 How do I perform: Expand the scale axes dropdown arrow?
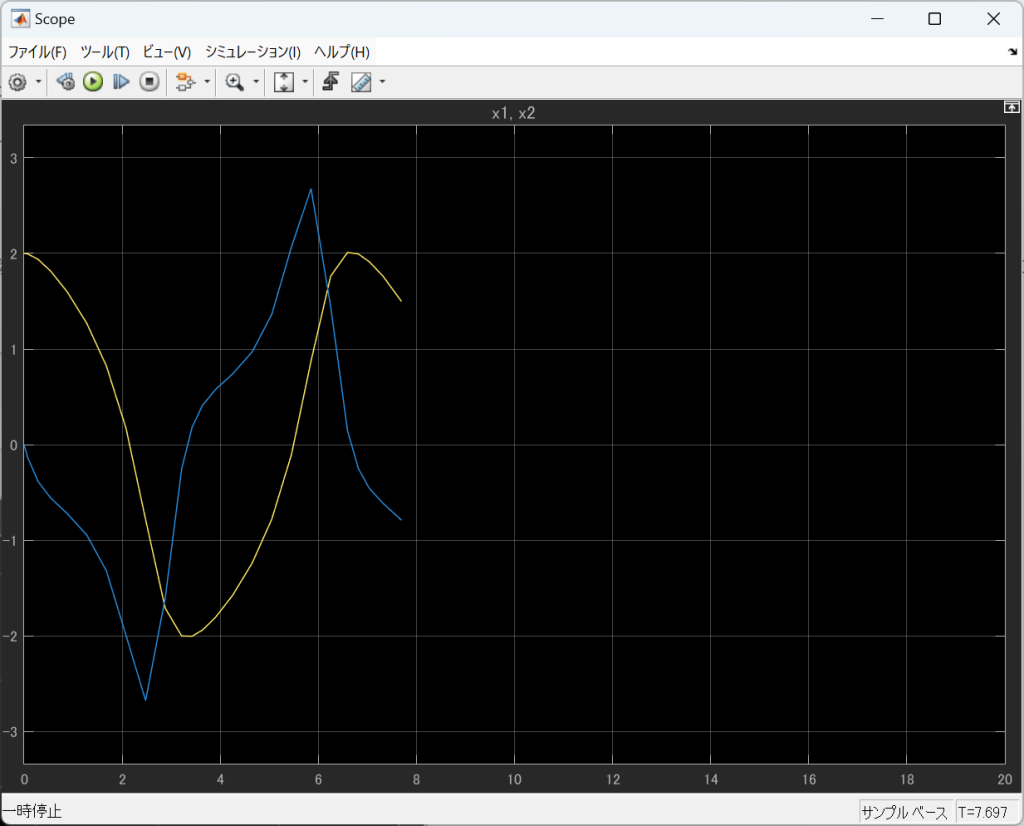click(x=304, y=82)
